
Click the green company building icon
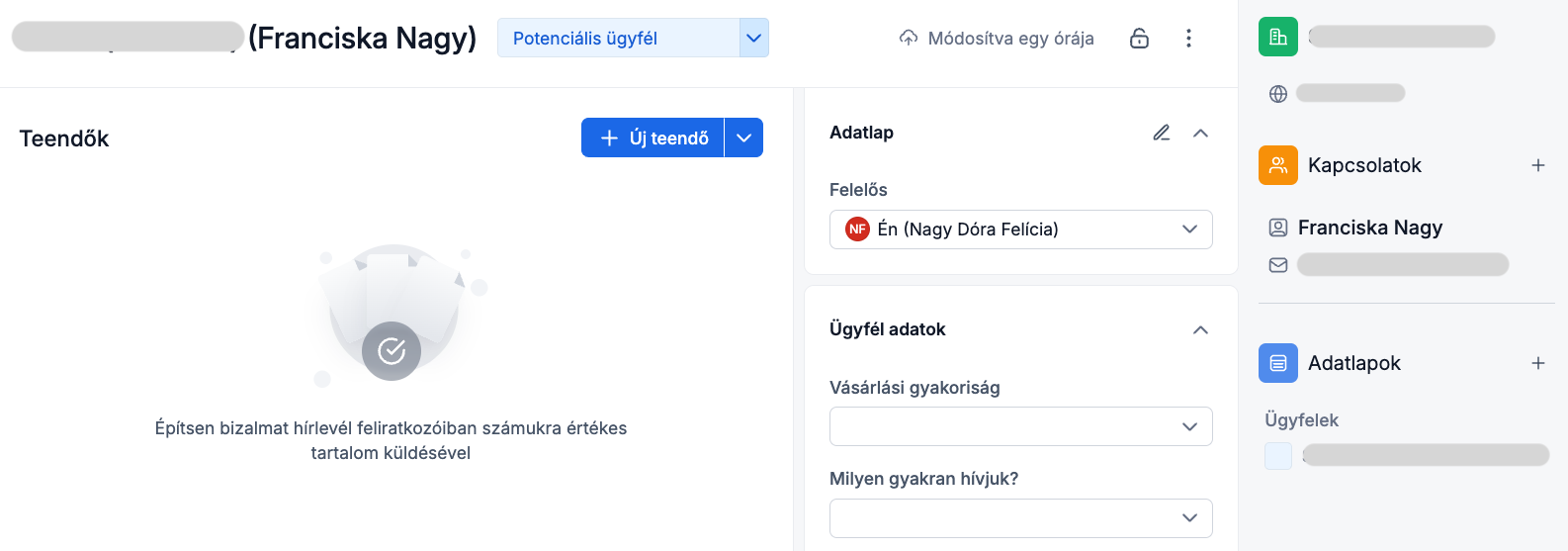pos(1277,38)
